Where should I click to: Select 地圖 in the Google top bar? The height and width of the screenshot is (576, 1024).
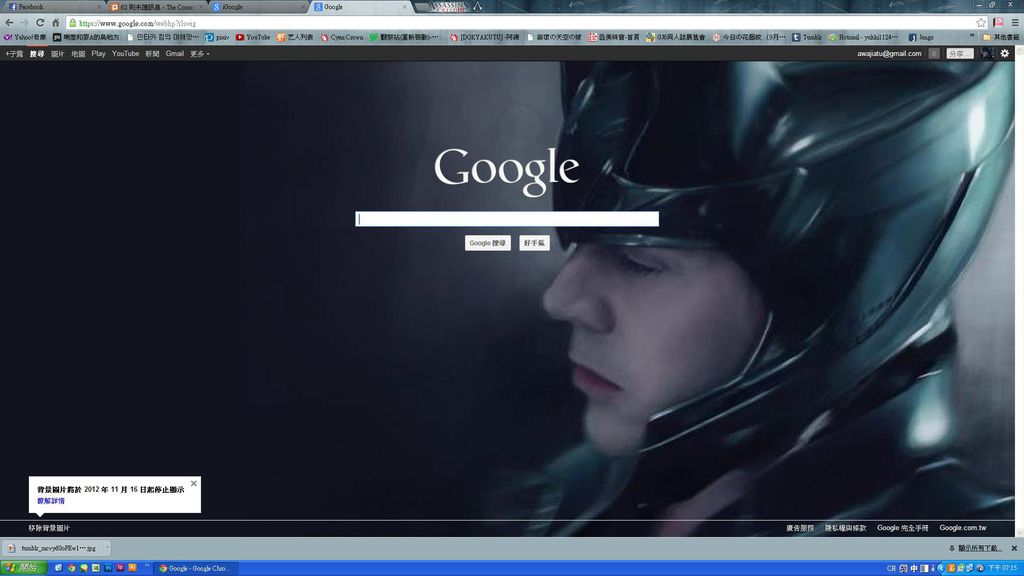click(x=78, y=54)
